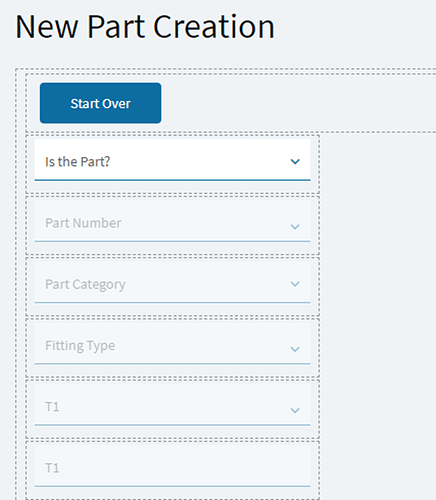436x500 pixels.
Task: Click the Start Over button
Action: pos(100,103)
